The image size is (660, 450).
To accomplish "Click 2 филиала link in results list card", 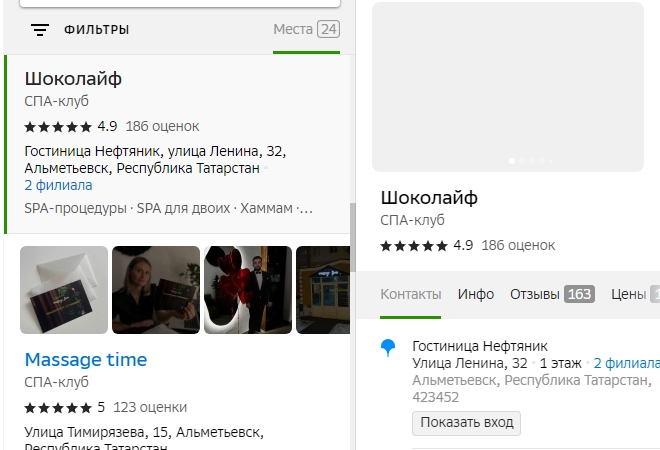I will [x=58, y=185].
